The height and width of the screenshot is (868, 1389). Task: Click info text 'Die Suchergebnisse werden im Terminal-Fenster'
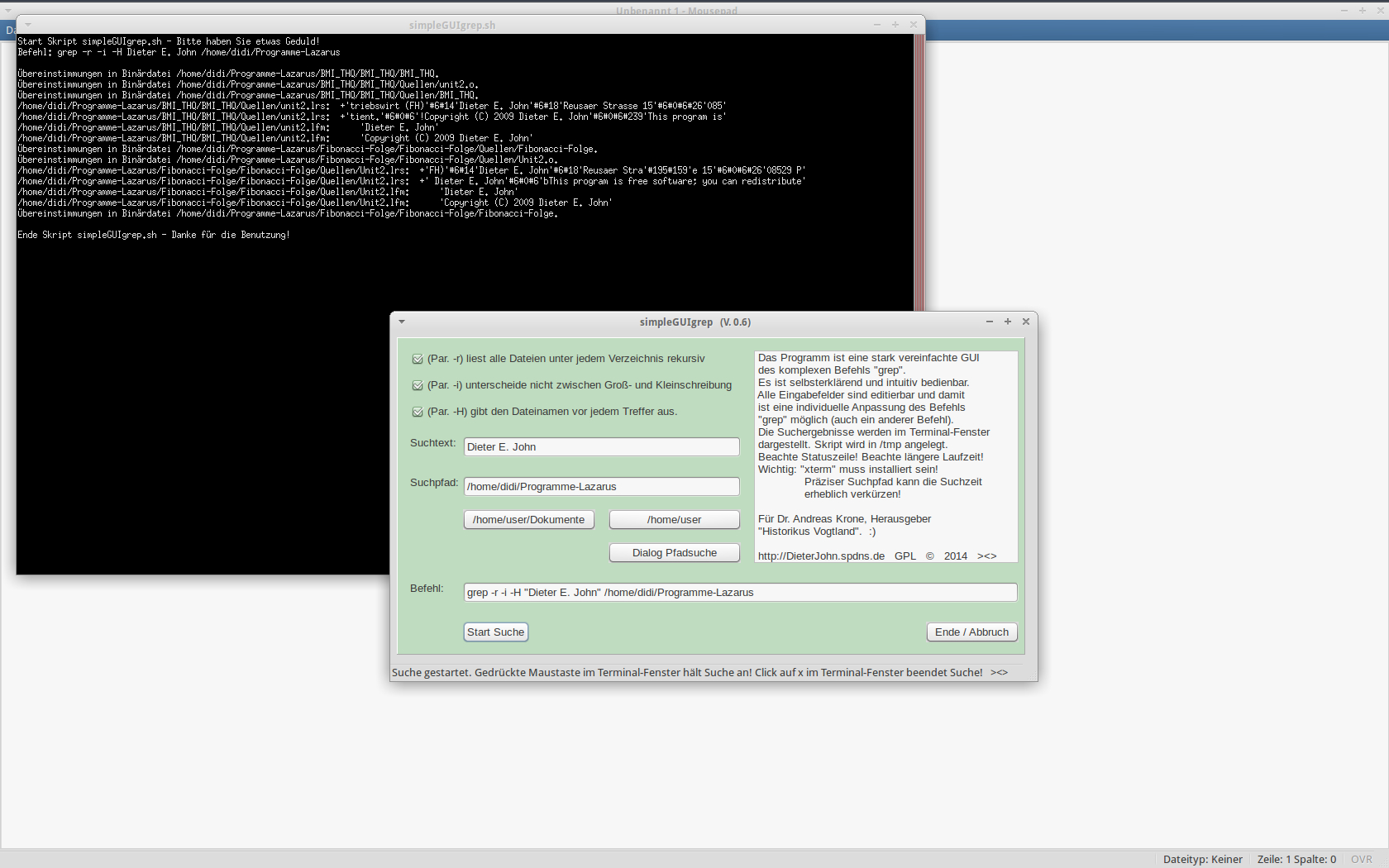[874, 432]
